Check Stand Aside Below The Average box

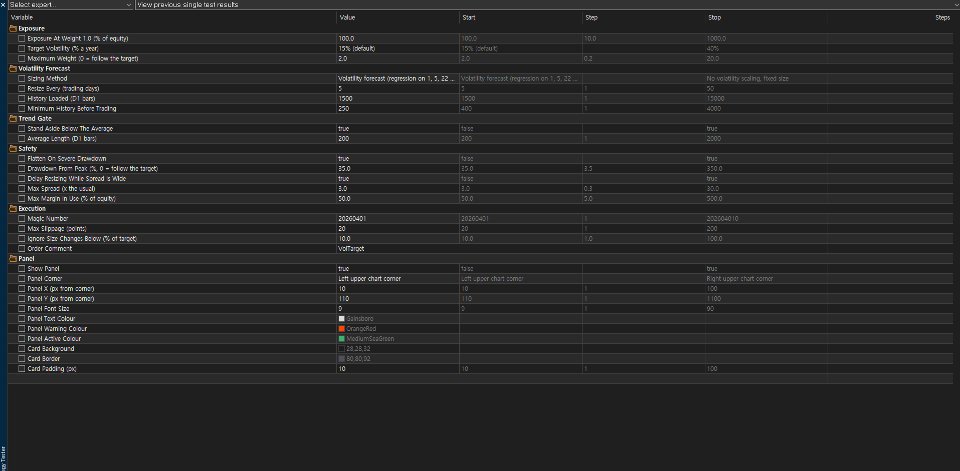[x=21, y=129]
